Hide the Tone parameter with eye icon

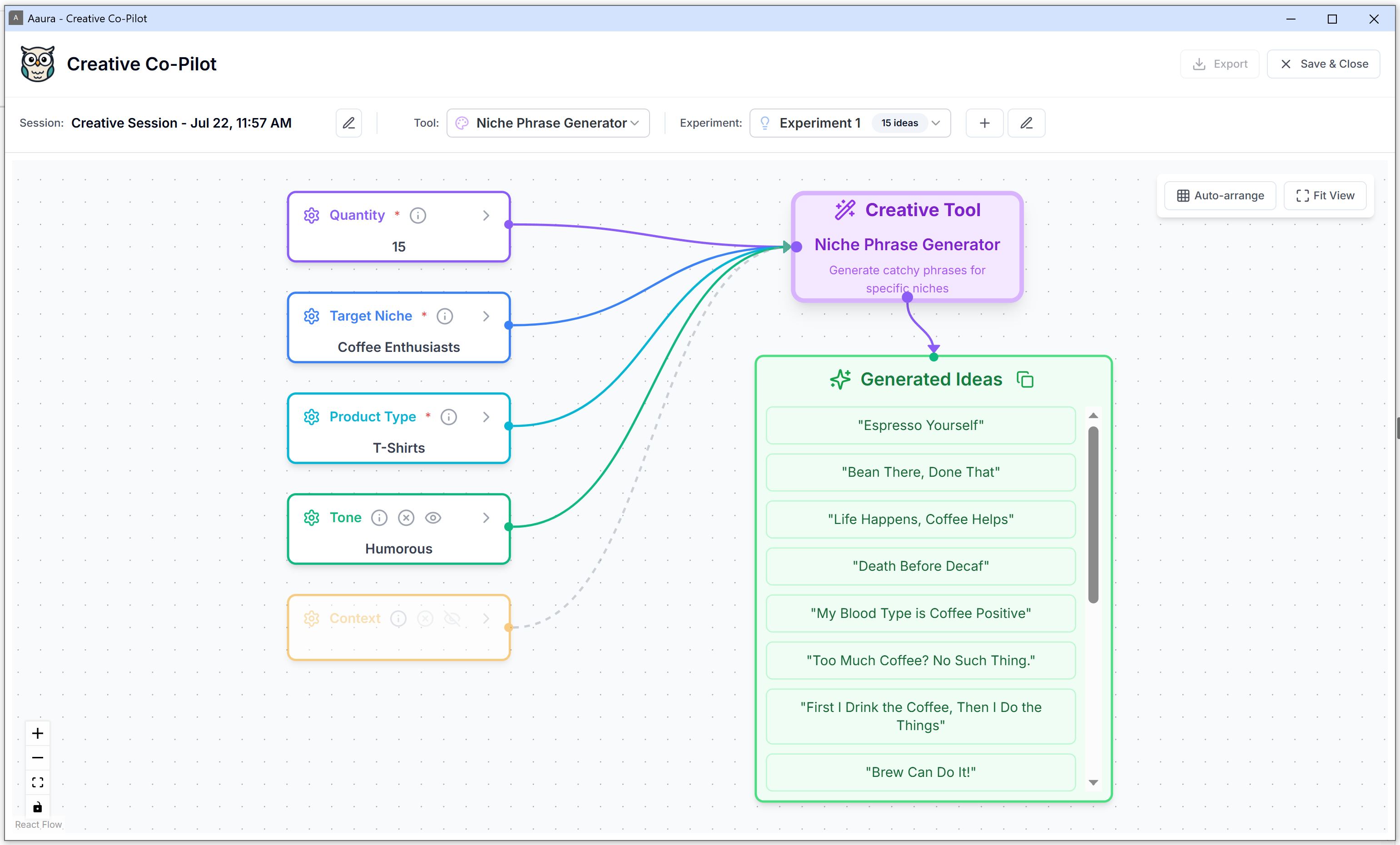click(433, 518)
